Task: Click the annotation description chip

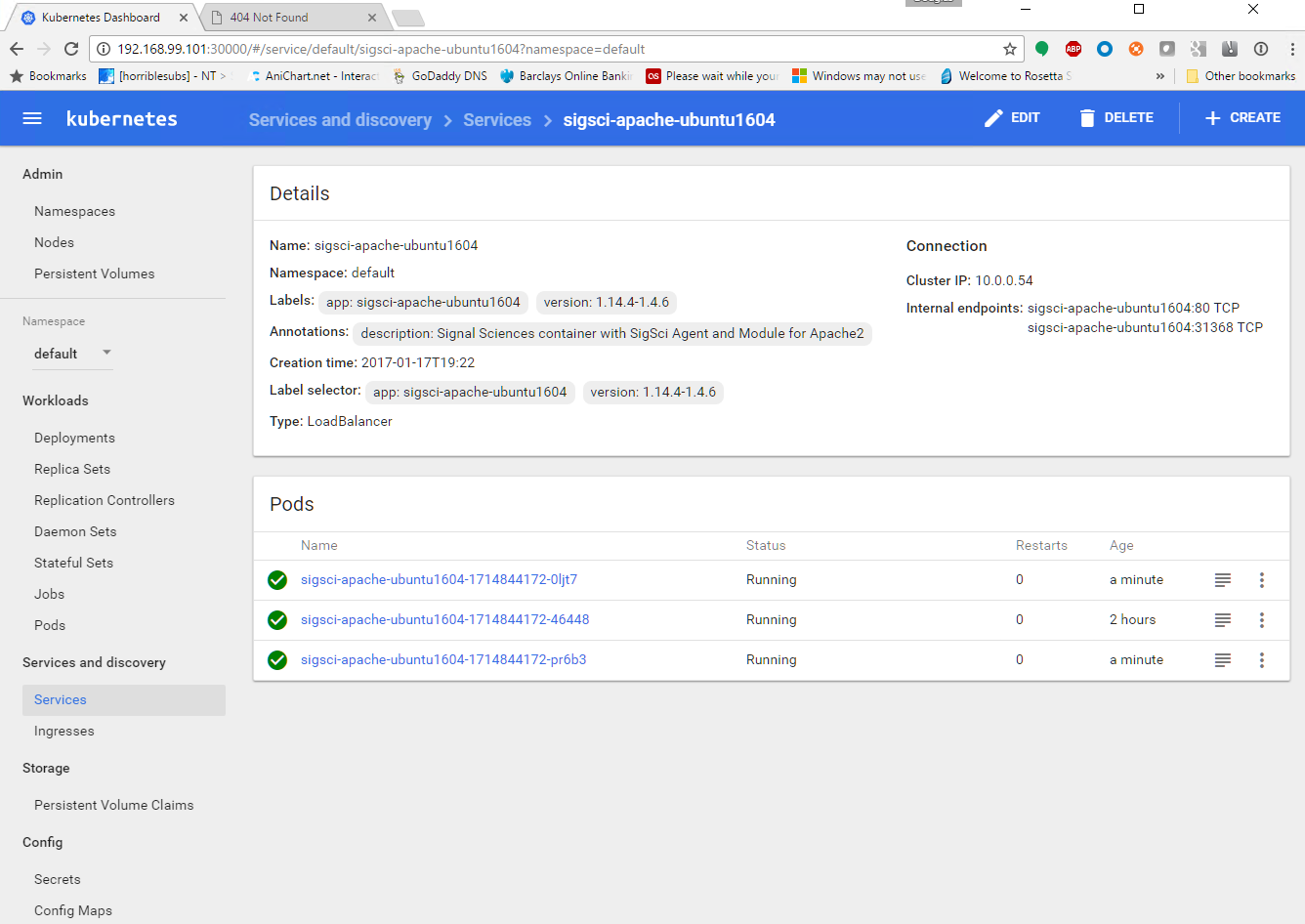Action: point(612,334)
